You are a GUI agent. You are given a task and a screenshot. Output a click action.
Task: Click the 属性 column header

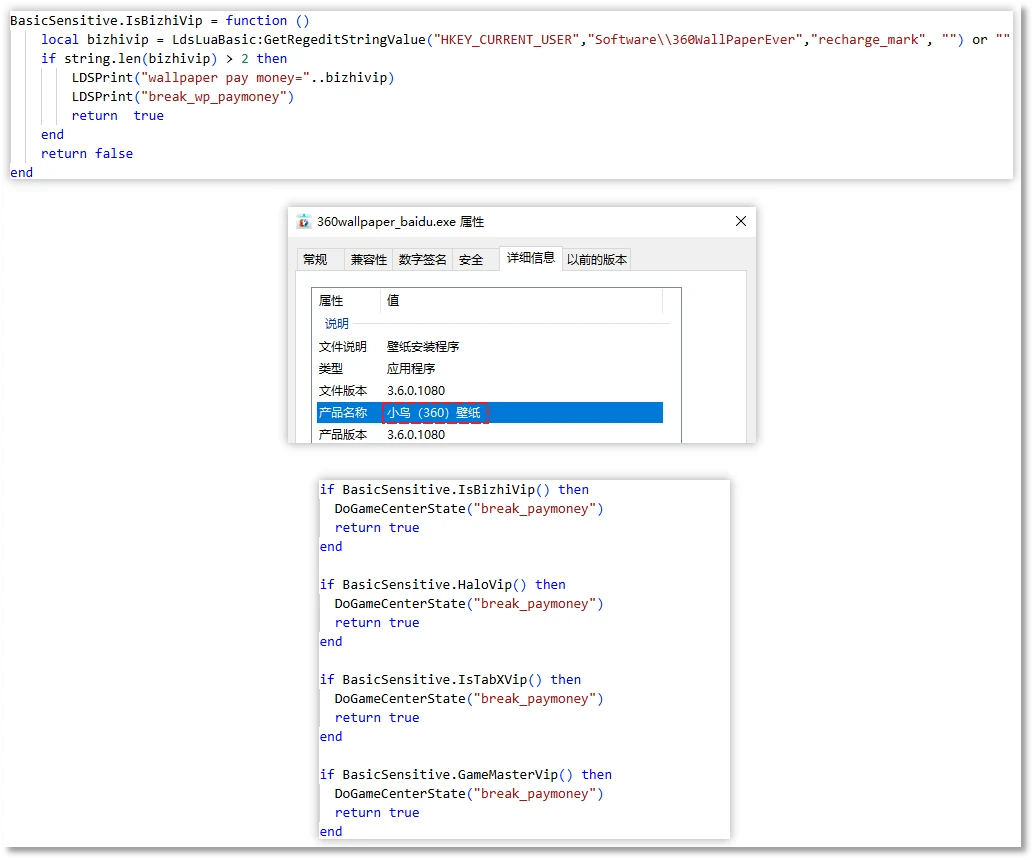tap(331, 301)
